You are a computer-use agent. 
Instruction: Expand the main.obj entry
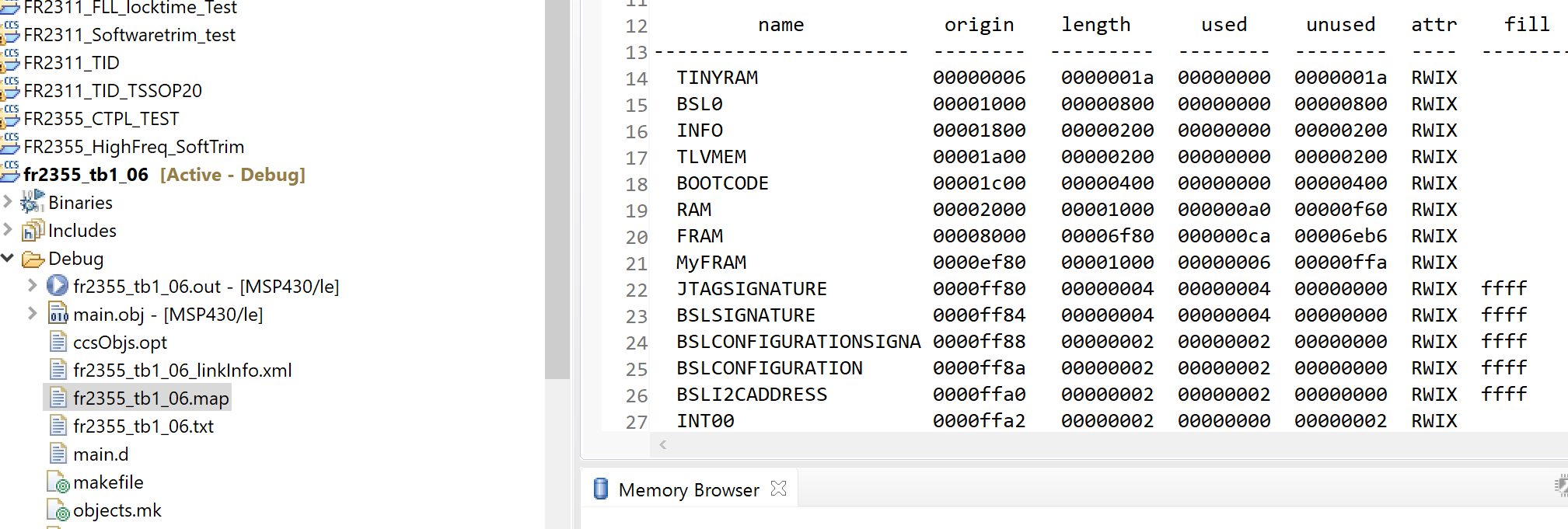coord(32,315)
